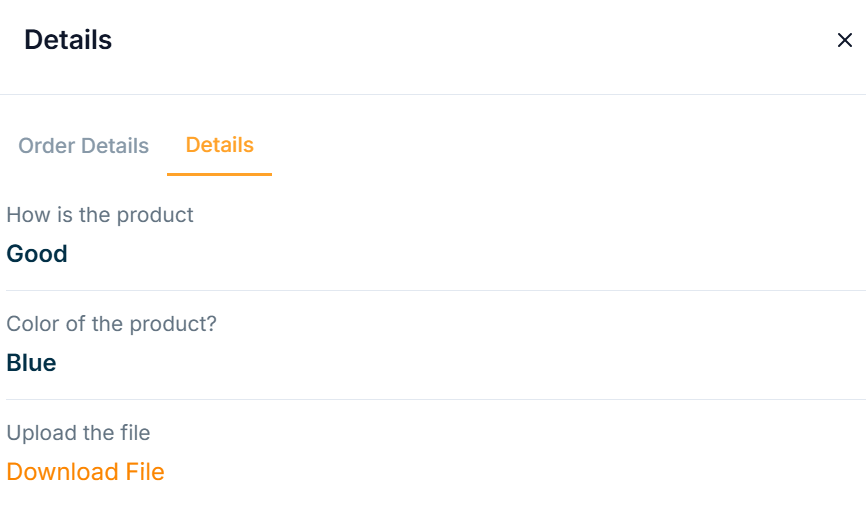Click the separator under the 'Good' answer
The width and height of the screenshot is (866, 517).
pos(433,290)
